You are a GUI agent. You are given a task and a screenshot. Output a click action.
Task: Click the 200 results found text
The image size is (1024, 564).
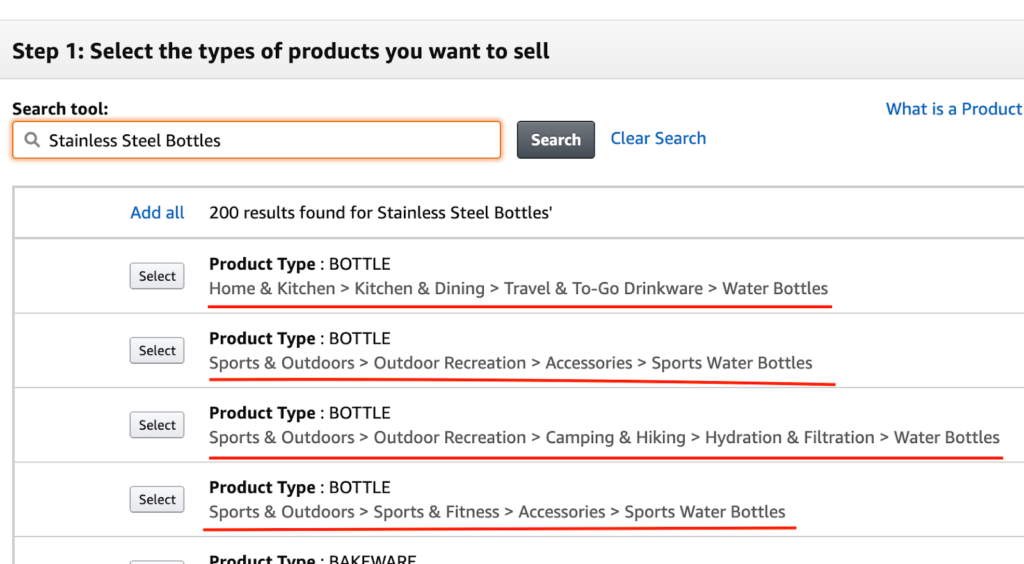(x=380, y=213)
